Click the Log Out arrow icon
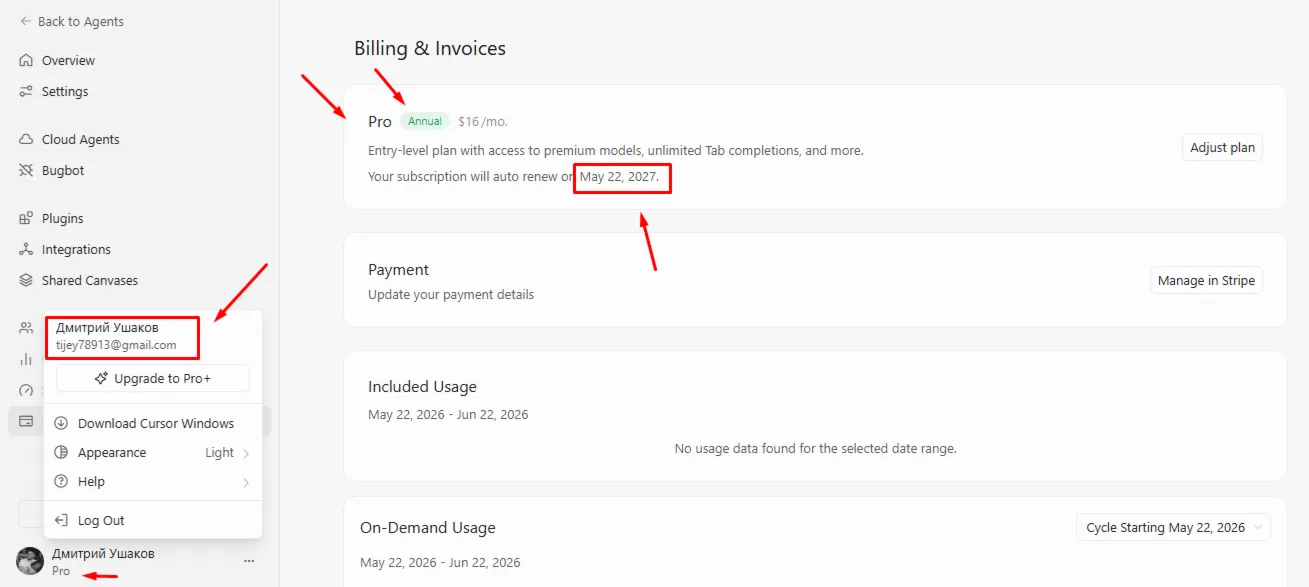The width and height of the screenshot is (1309, 587). coord(61,521)
